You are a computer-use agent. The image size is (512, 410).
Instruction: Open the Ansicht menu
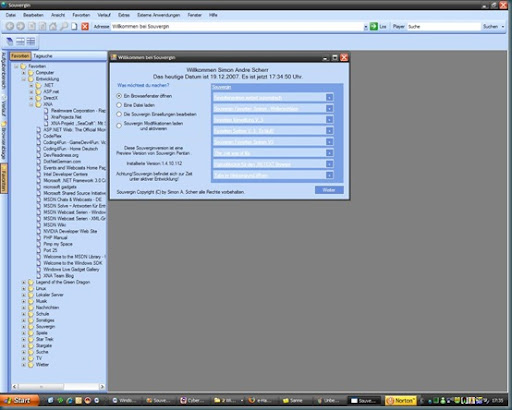(x=58, y=15)
